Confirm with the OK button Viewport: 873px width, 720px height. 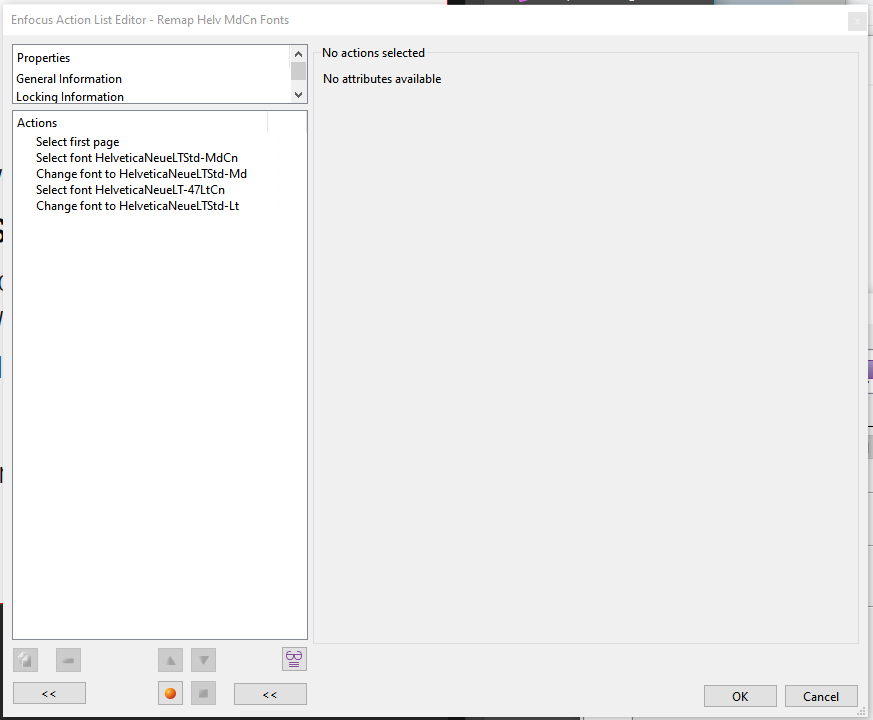(740, 697)
